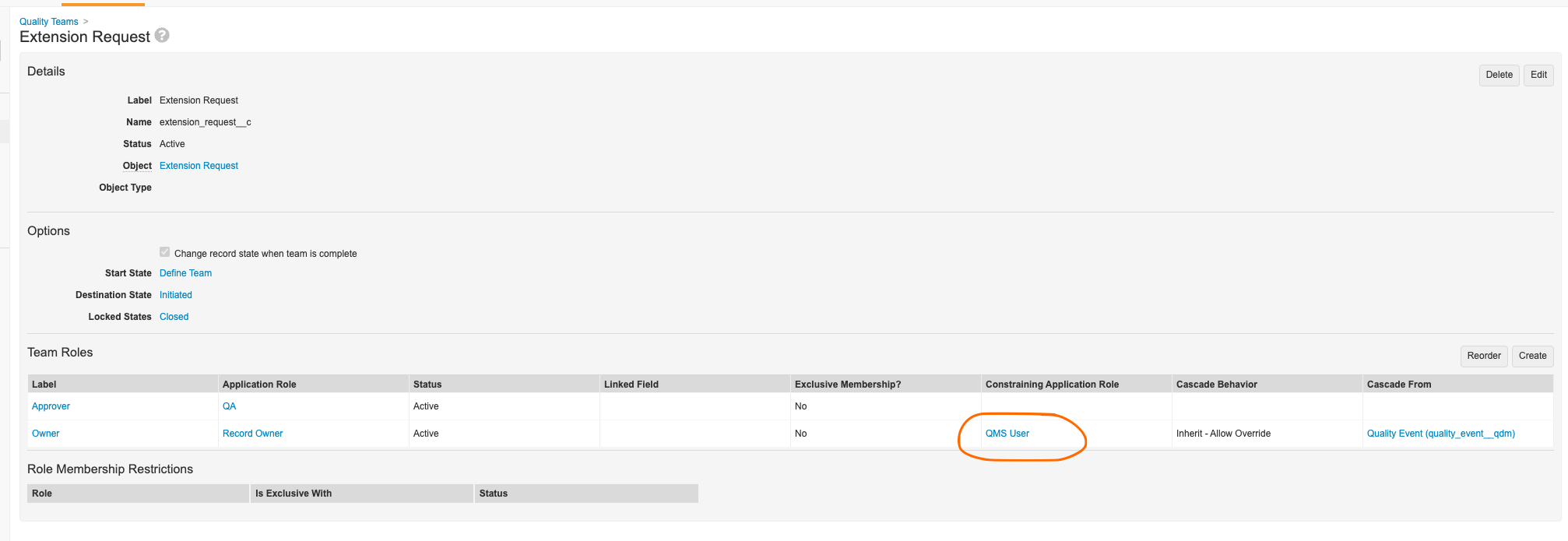
Task: Click the Edit button
Action: [1538, 75]
